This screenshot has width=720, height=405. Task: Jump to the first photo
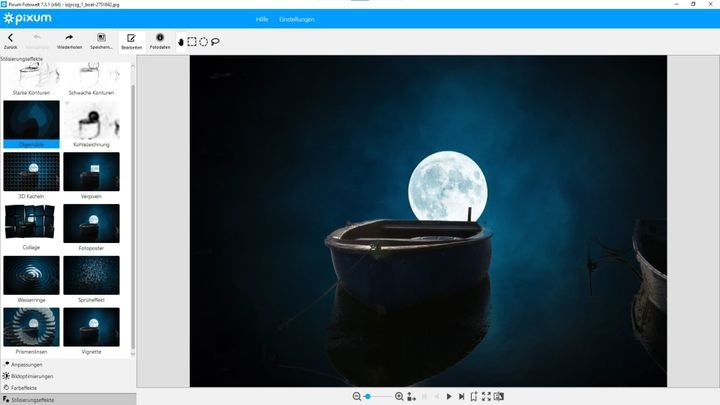[x=425, y=396]
